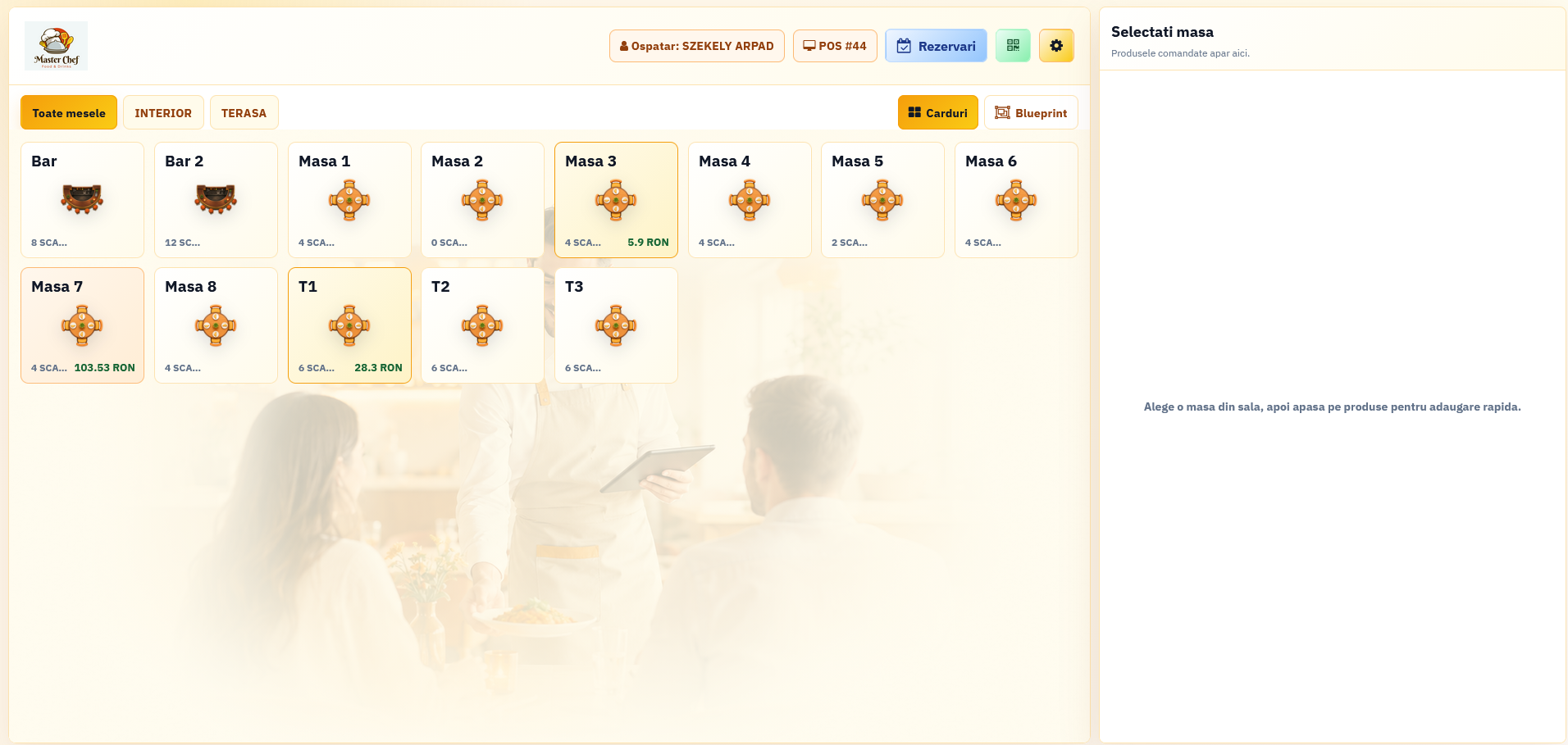Switch to Blueprint layout view

pos(1031,113)
